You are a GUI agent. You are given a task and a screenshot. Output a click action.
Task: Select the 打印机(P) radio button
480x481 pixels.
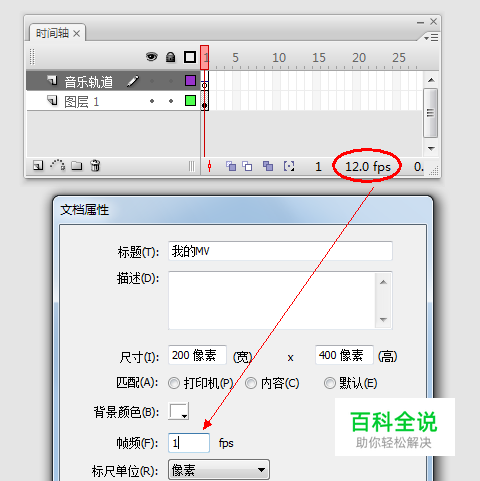[x=174, y=383]
